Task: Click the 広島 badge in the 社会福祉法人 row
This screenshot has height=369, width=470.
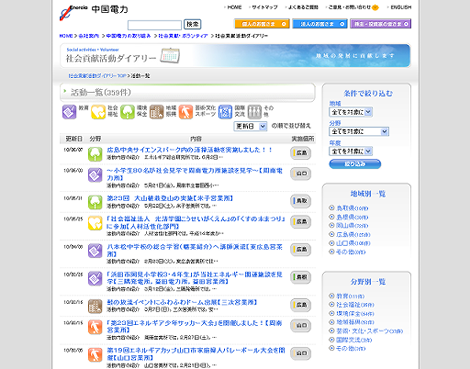Action: [301, 222]
